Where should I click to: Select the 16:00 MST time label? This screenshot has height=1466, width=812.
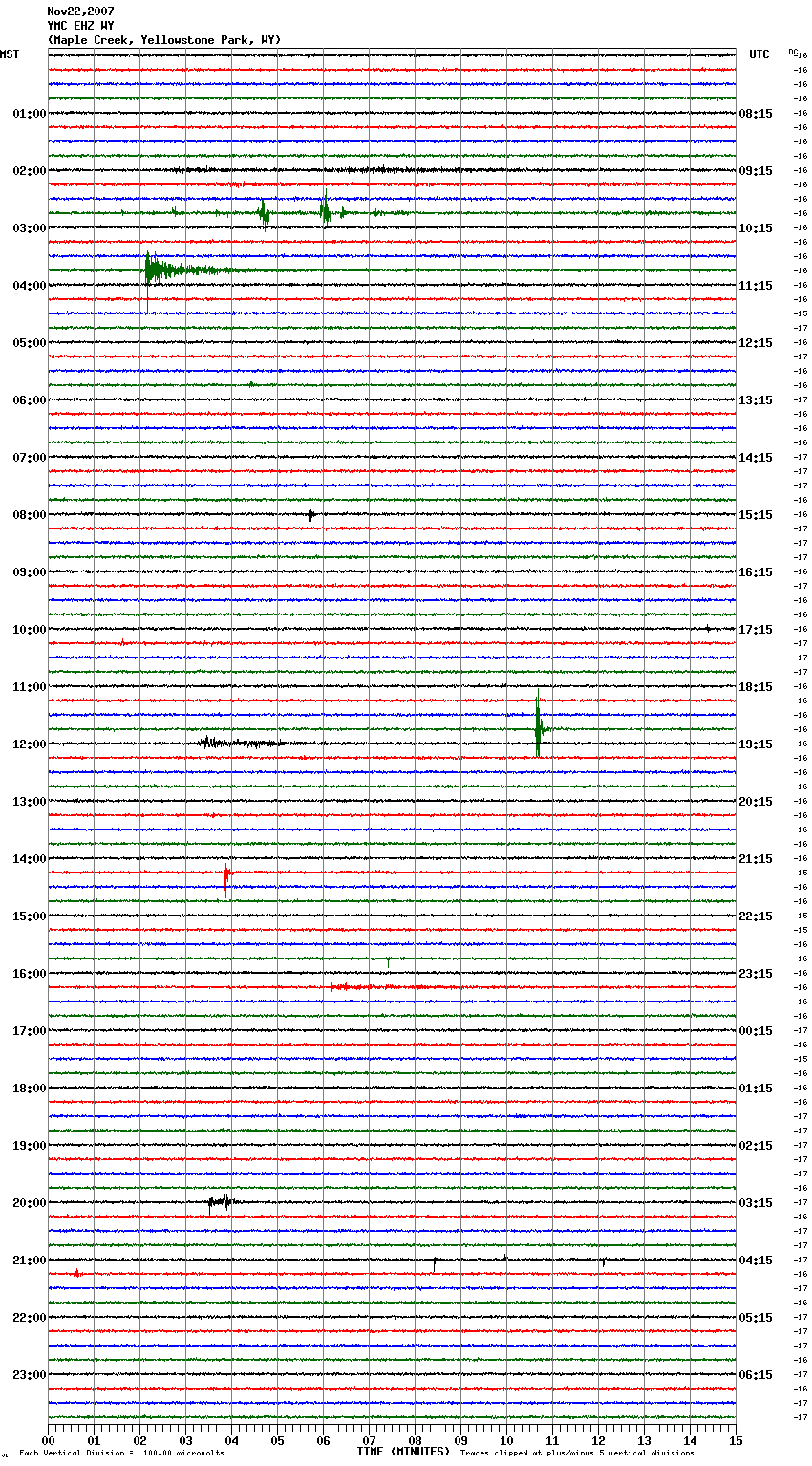(30, 974)
